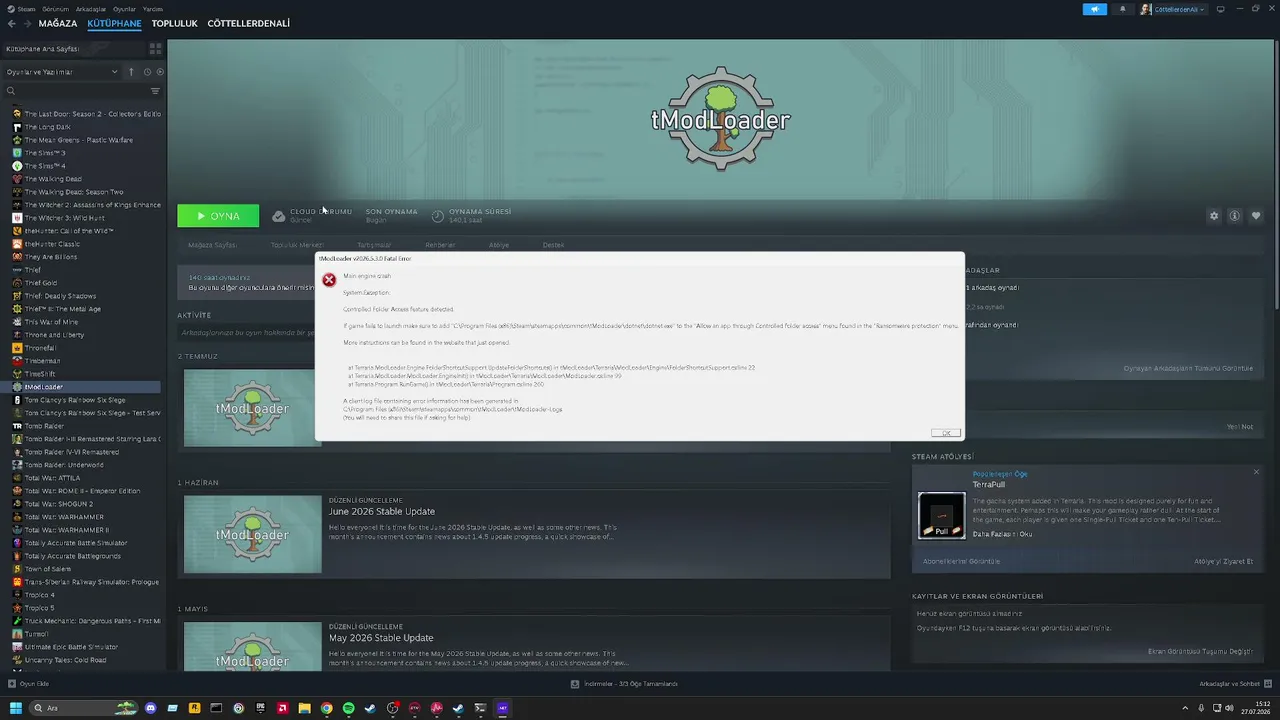Viewport: 1280px width, 720px height.
Task: Dismiss the TerraPull workshop card
Action: point(1256,472)
